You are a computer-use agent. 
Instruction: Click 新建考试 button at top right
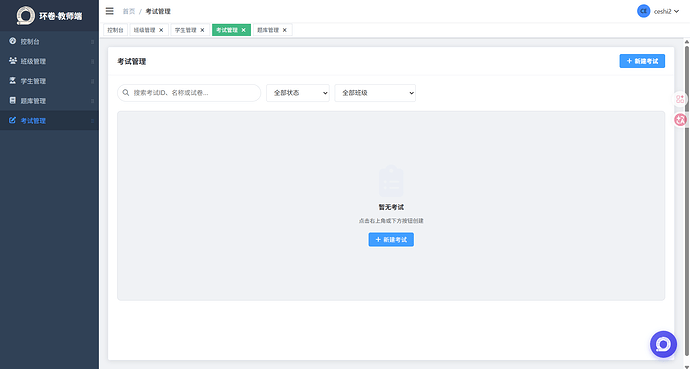tap(642, 61)
